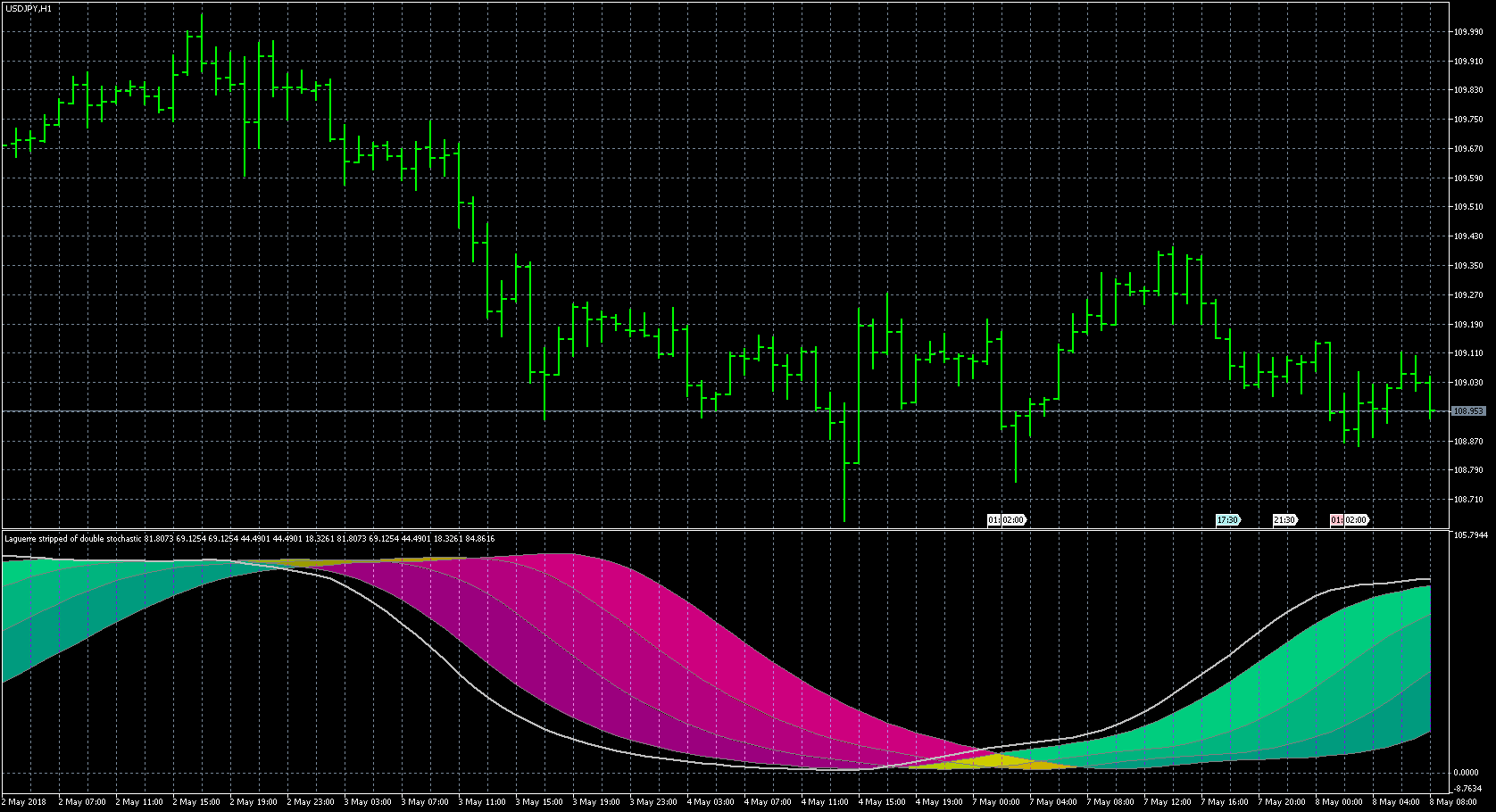This screenshot has height=812, width=1496.
Task: Click the 109.990 price axis label
Action: [x=1468, y=32]
